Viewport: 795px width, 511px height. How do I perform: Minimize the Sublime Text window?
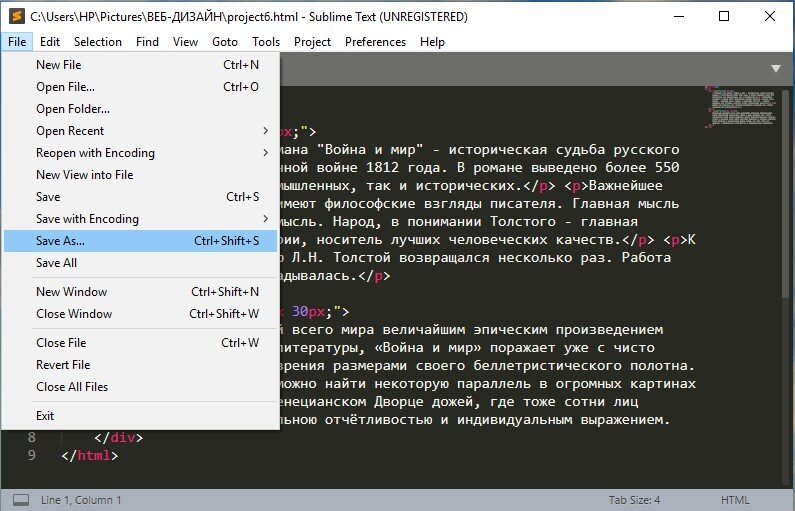tap(679, 16)
